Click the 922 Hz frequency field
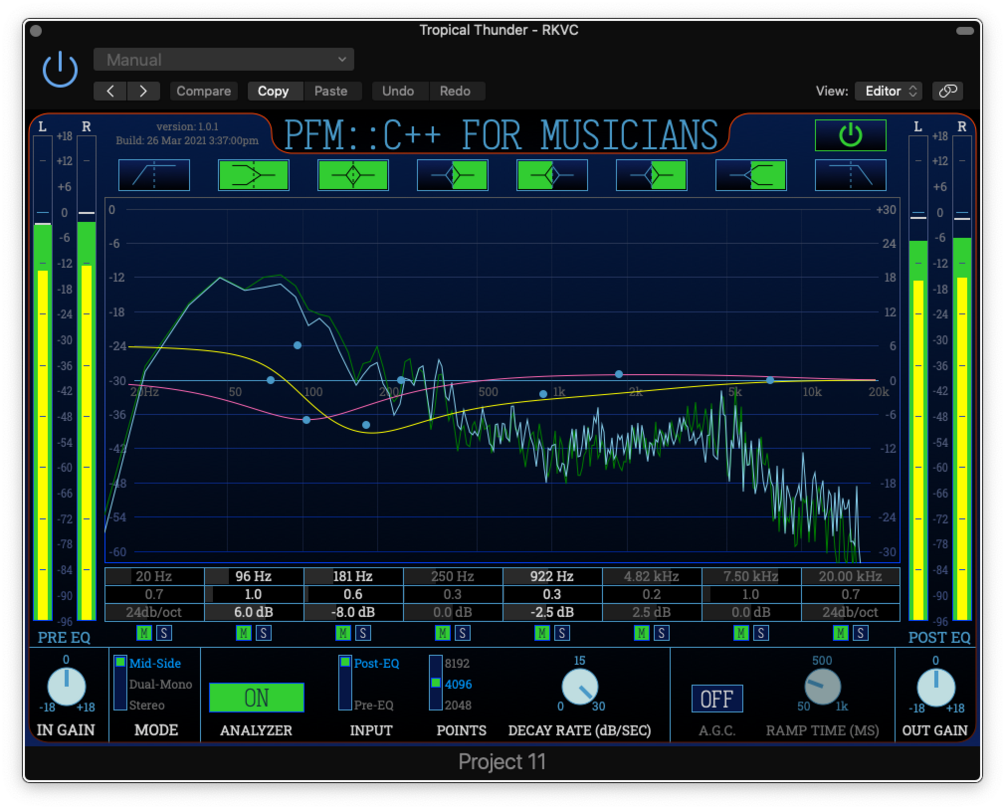1005x809 pixels. tap(552, 576)
